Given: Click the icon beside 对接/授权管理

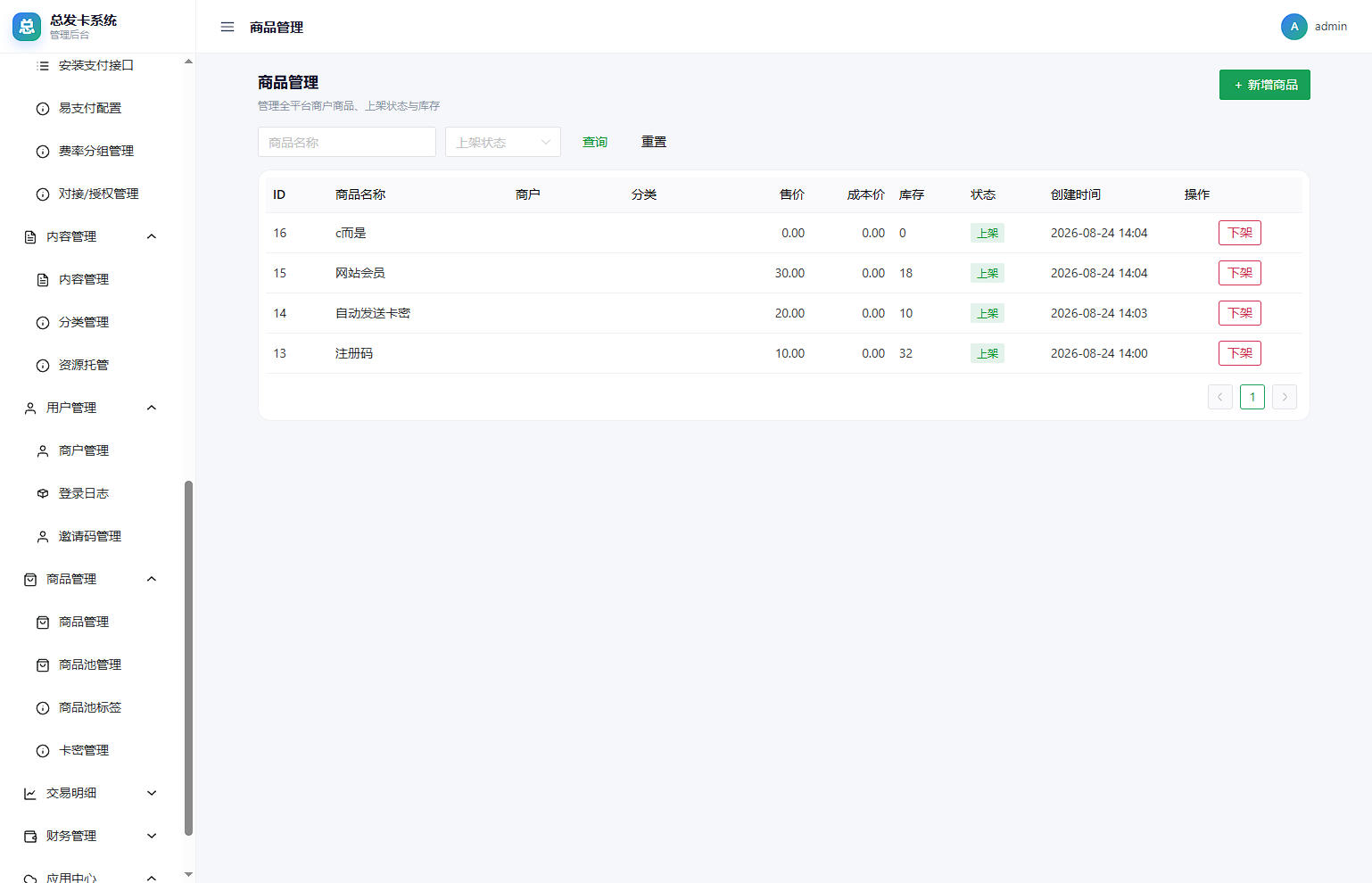Looking at the screenshot, I should tap(43, 194).
